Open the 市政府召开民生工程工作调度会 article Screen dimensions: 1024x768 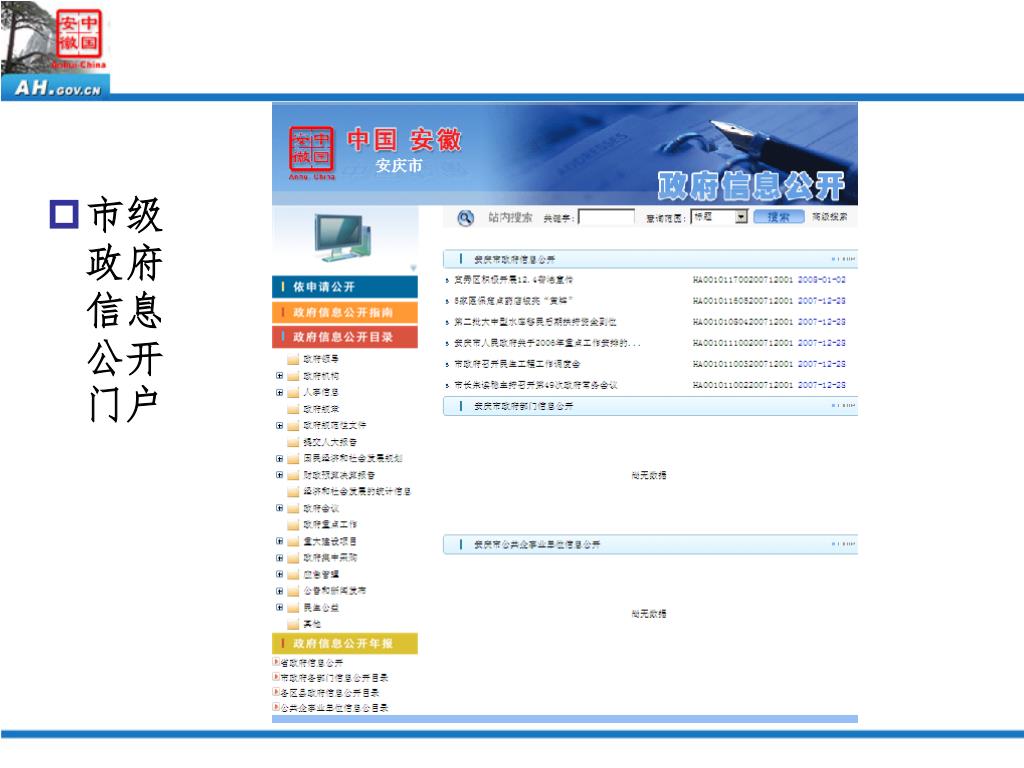click(x=517, y=364)
